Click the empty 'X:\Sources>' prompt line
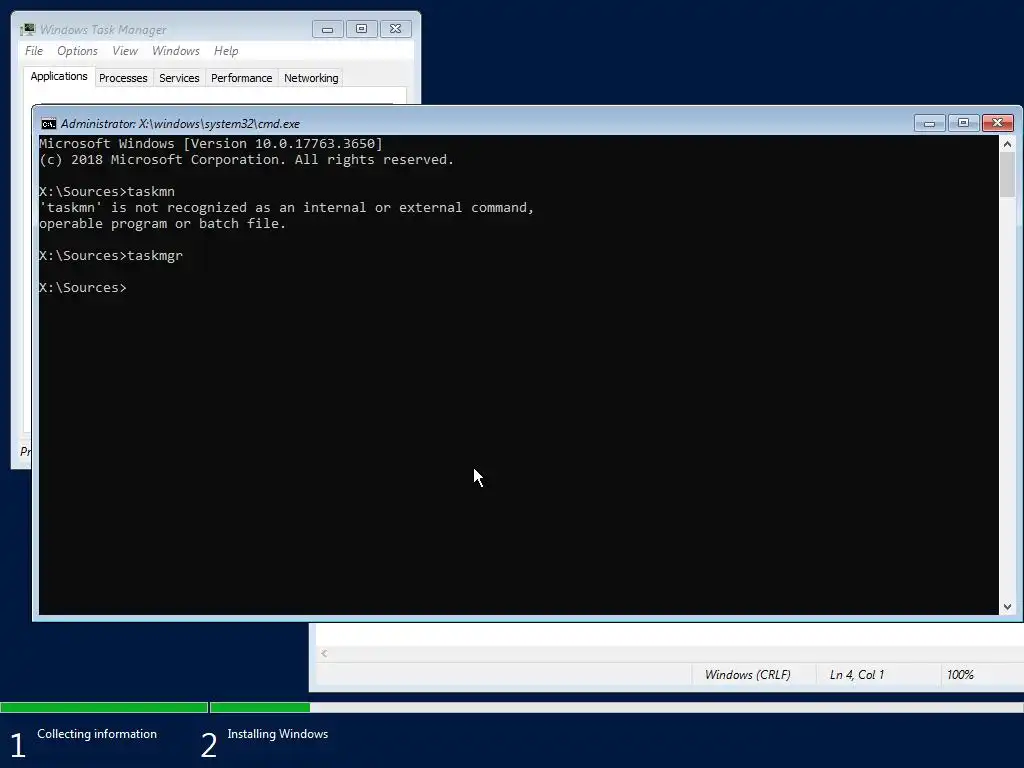 pyautogui.click(x=83, y=288)
